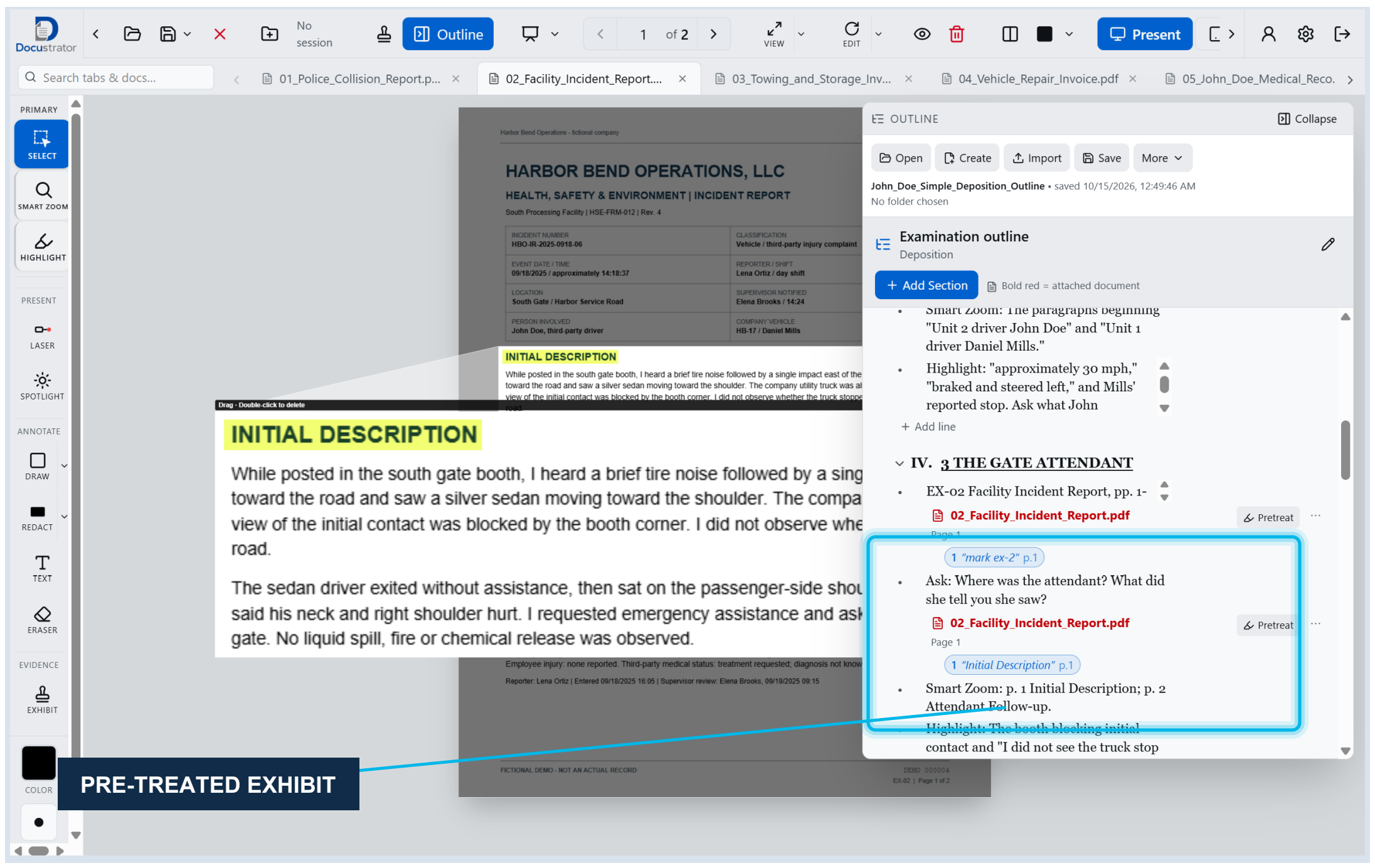
Task: Open the Exhibit stamp tool in sidebar
Action: tap(43, 699)
